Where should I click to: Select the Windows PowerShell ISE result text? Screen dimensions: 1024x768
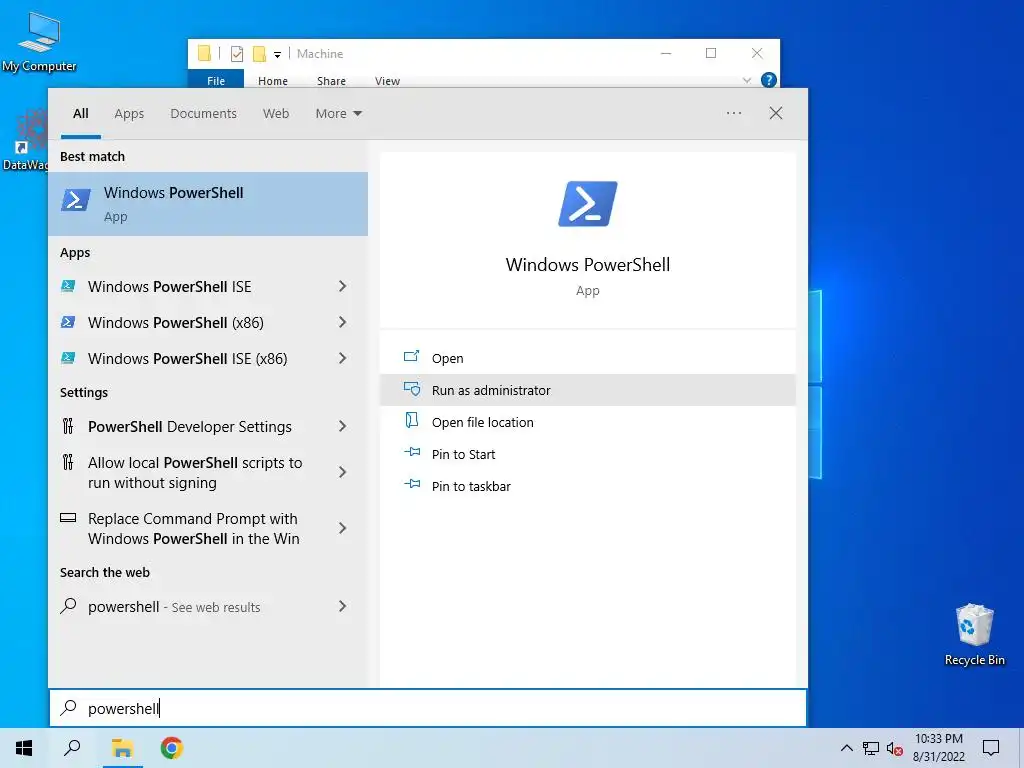click(170, 287)
